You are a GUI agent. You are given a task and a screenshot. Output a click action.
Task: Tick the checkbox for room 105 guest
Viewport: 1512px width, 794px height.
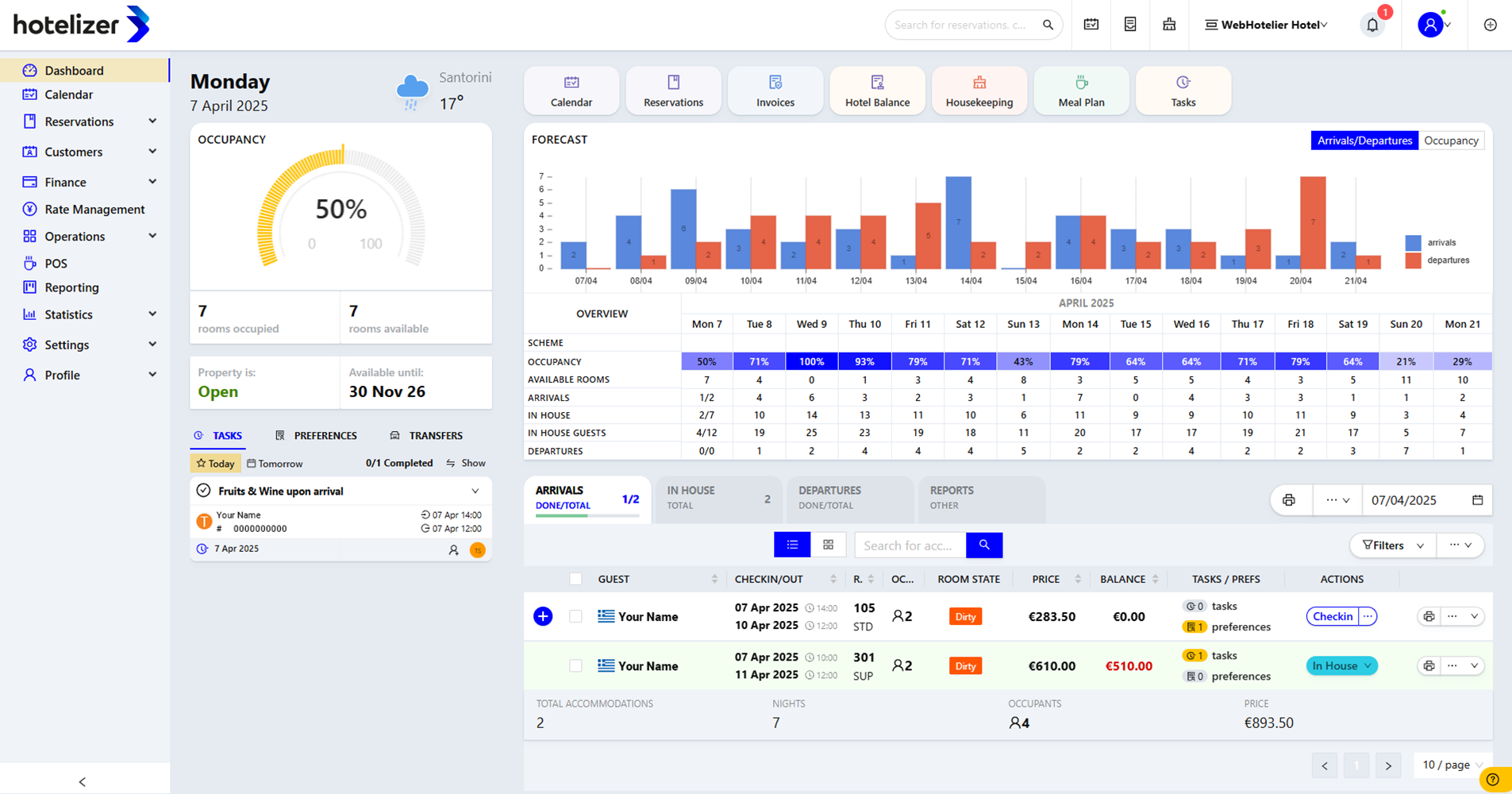point(575,616)
